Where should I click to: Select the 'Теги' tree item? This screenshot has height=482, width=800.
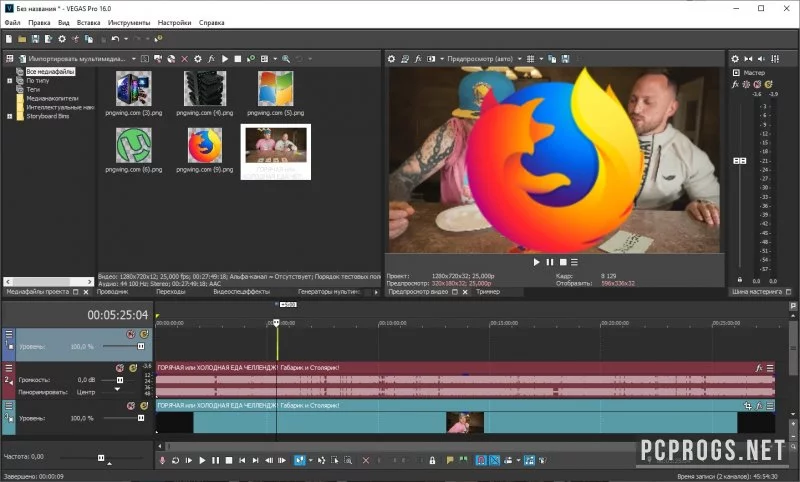[33, 89]
